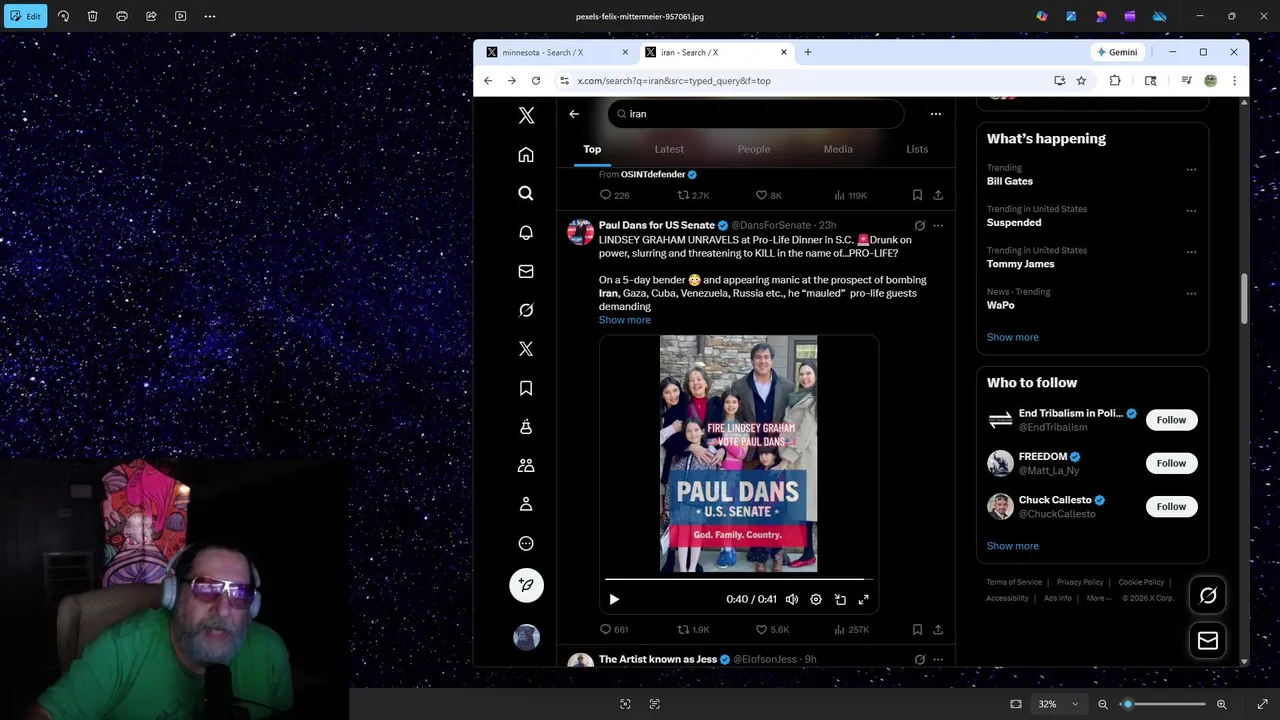1280x720 pixels.
Task: Open more options for Bill Gates trend
Action: point(1191,170)
